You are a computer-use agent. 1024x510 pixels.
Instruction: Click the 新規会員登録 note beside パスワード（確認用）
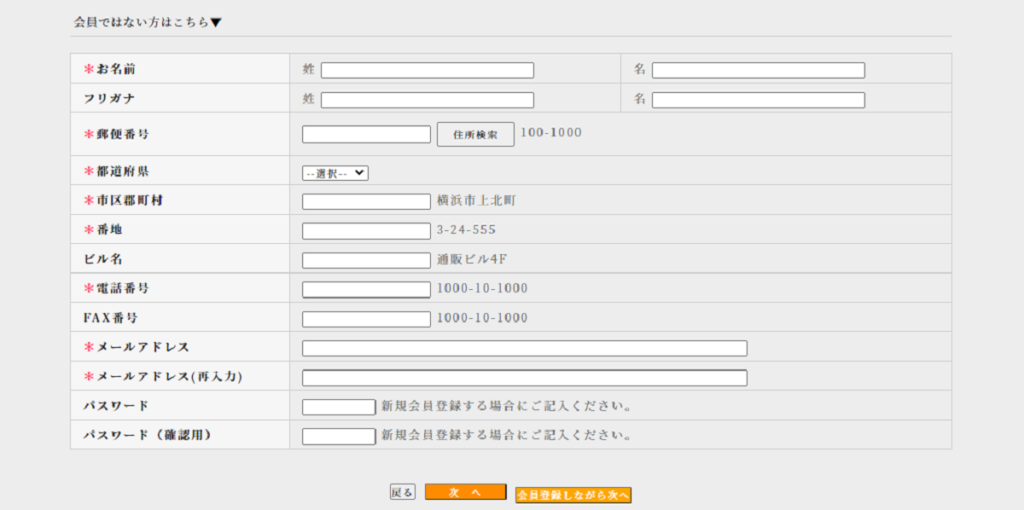507,435
